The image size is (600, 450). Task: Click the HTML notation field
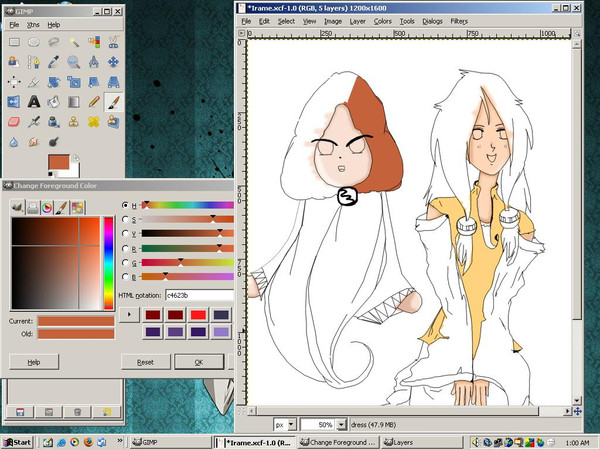(199, 295)
